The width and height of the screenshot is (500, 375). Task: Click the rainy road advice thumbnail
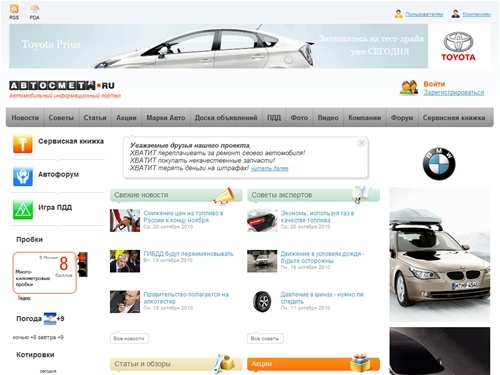262,261
